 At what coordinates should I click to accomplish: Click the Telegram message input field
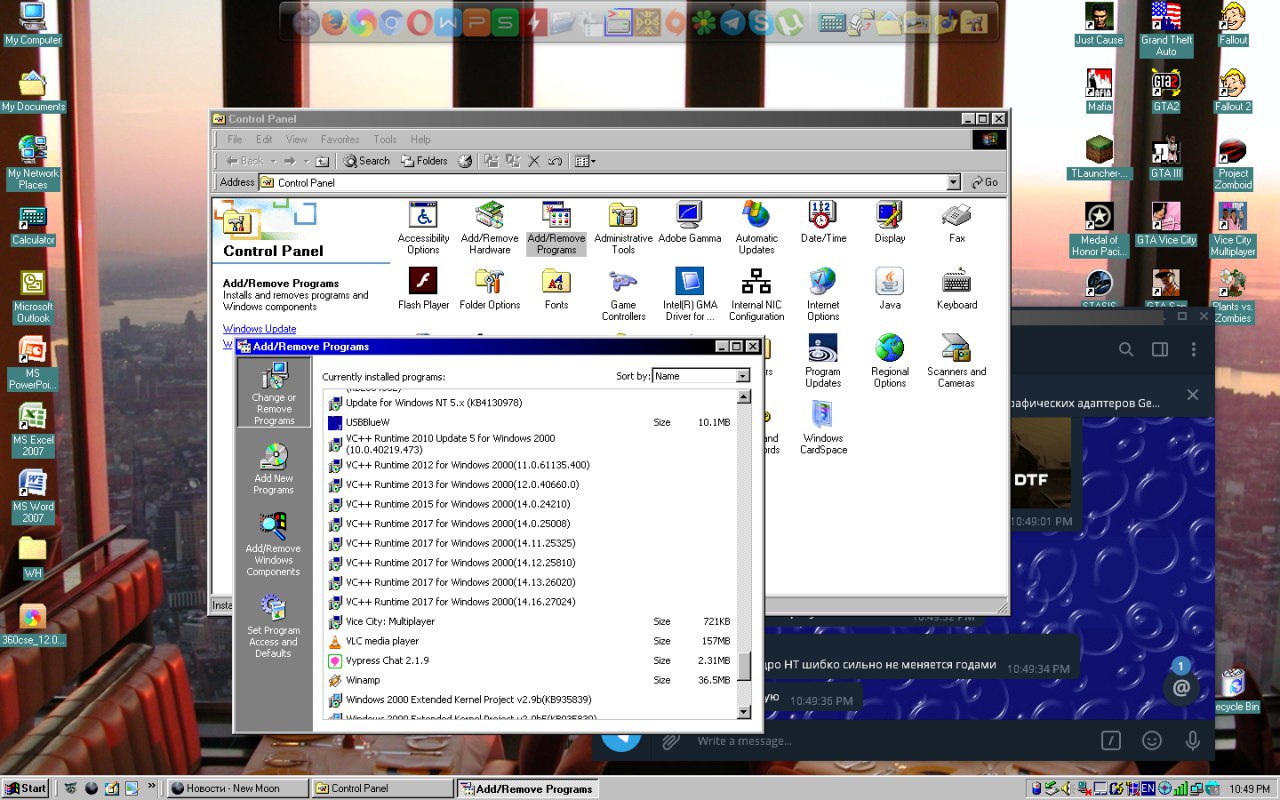[x=890, y=741]
